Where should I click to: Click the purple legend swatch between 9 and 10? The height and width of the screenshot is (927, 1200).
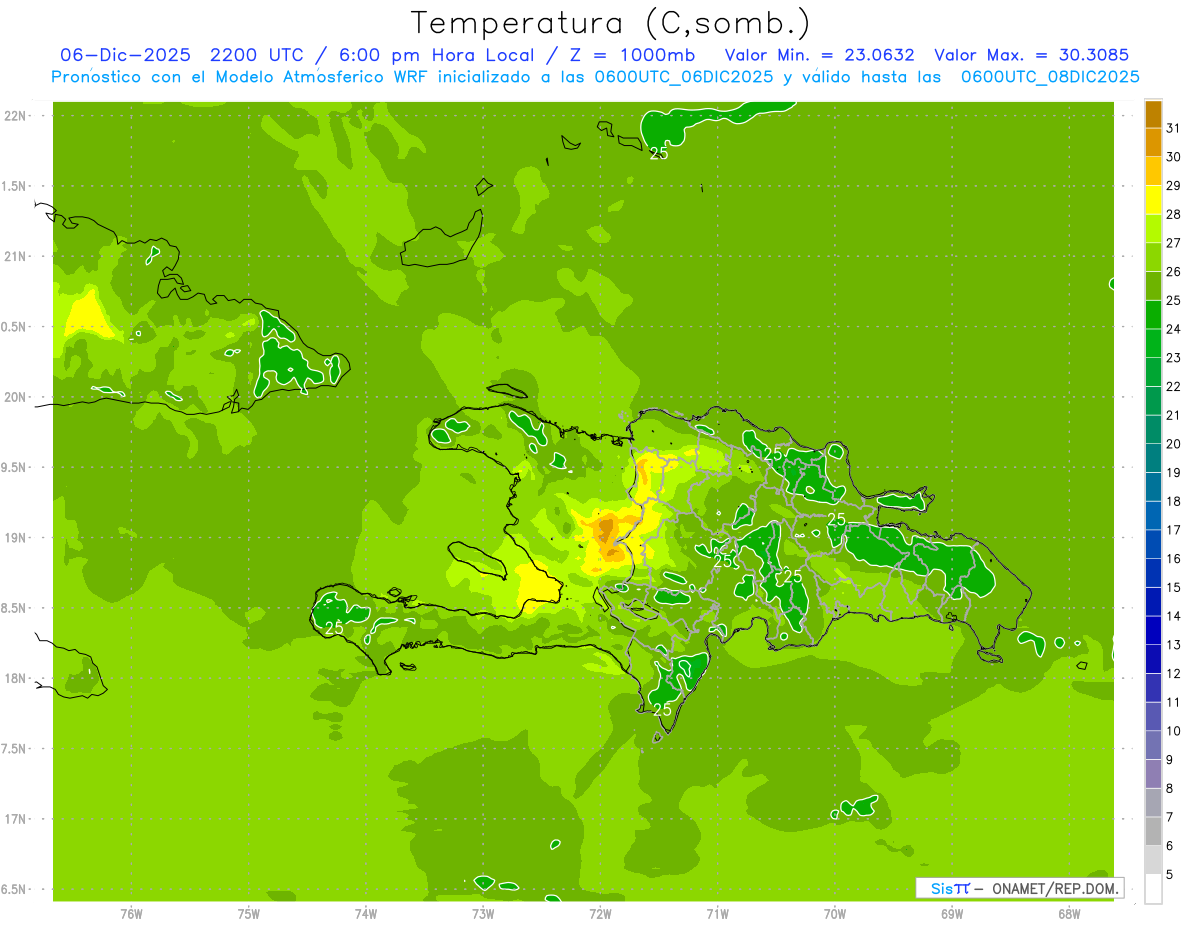1153,745
